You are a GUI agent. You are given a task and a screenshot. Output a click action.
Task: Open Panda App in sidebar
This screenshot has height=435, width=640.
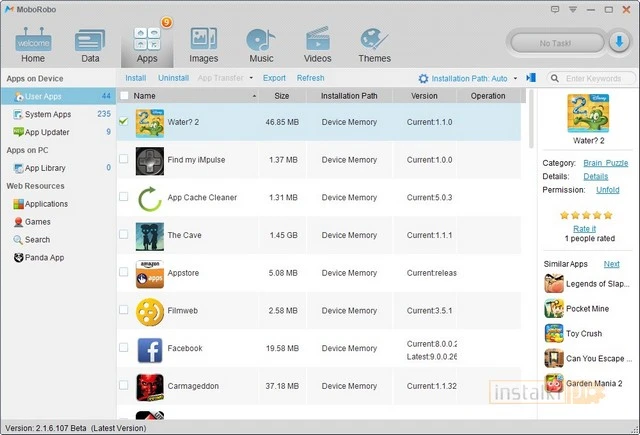pyautogui.click(x=45, y=258)
